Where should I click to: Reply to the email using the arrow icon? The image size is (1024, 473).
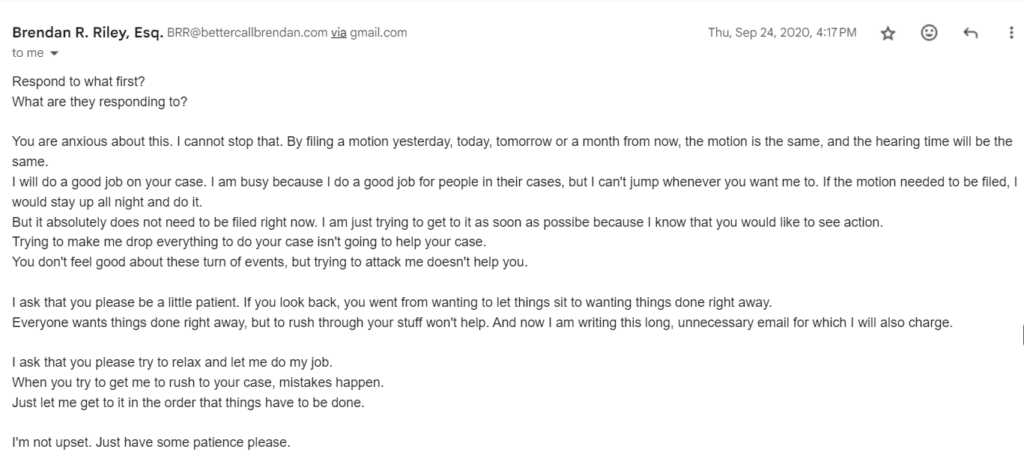pyautogui.click(x=970, y=33)
